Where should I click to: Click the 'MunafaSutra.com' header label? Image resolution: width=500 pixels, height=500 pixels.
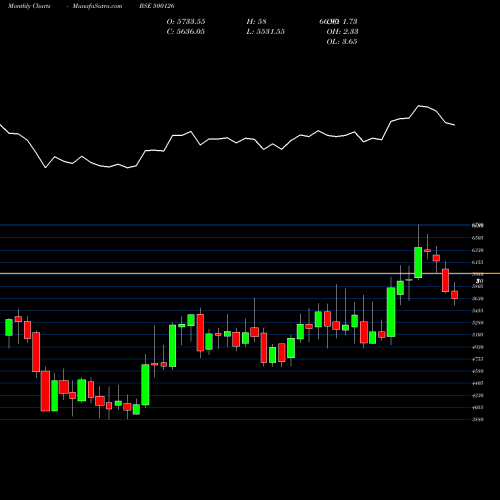(x=97, y=6)
